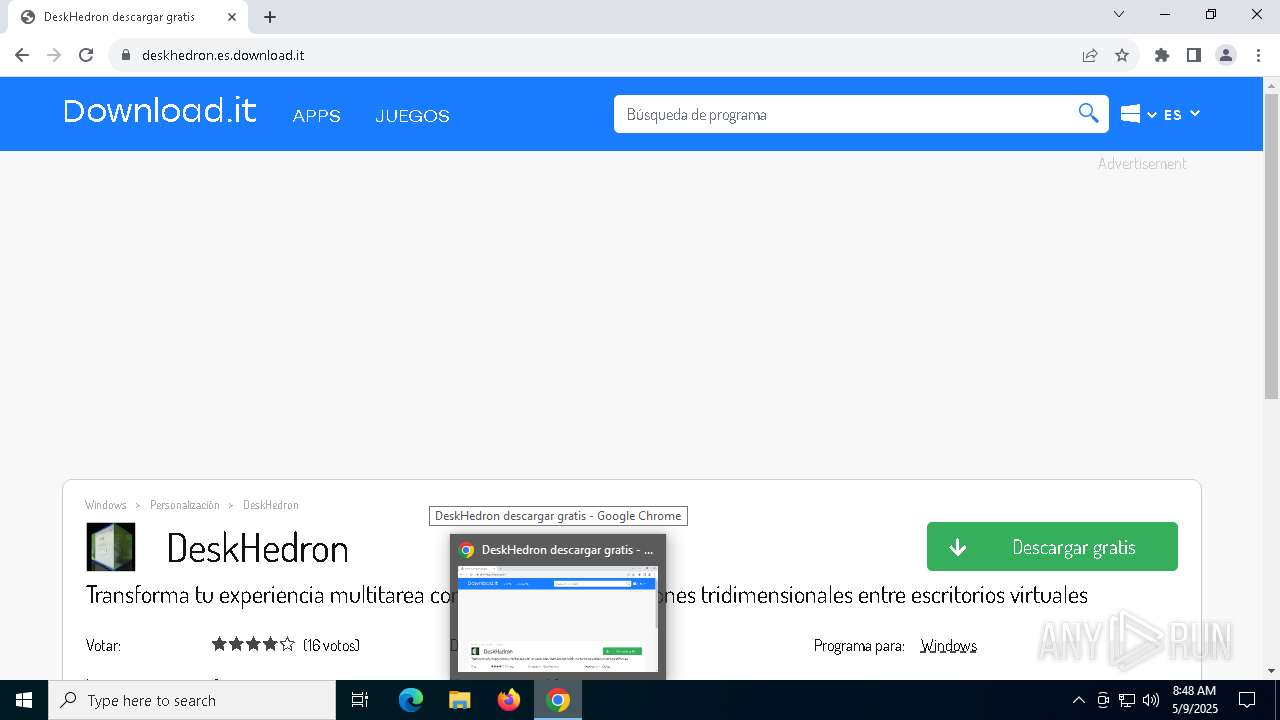Go back with the browser back arrow
The image size is (1280, 720).
tap(22, 55)
